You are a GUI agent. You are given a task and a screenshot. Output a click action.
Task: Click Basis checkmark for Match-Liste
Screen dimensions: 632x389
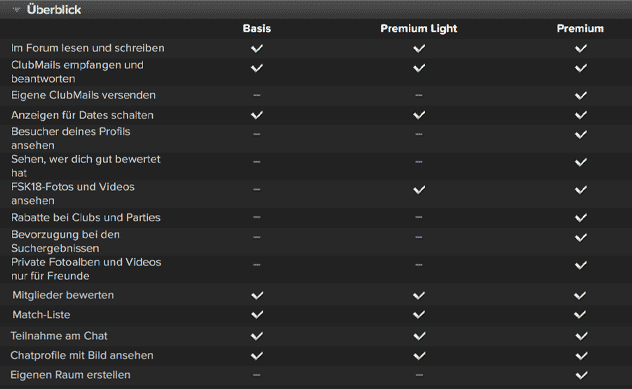pos(257,314)
